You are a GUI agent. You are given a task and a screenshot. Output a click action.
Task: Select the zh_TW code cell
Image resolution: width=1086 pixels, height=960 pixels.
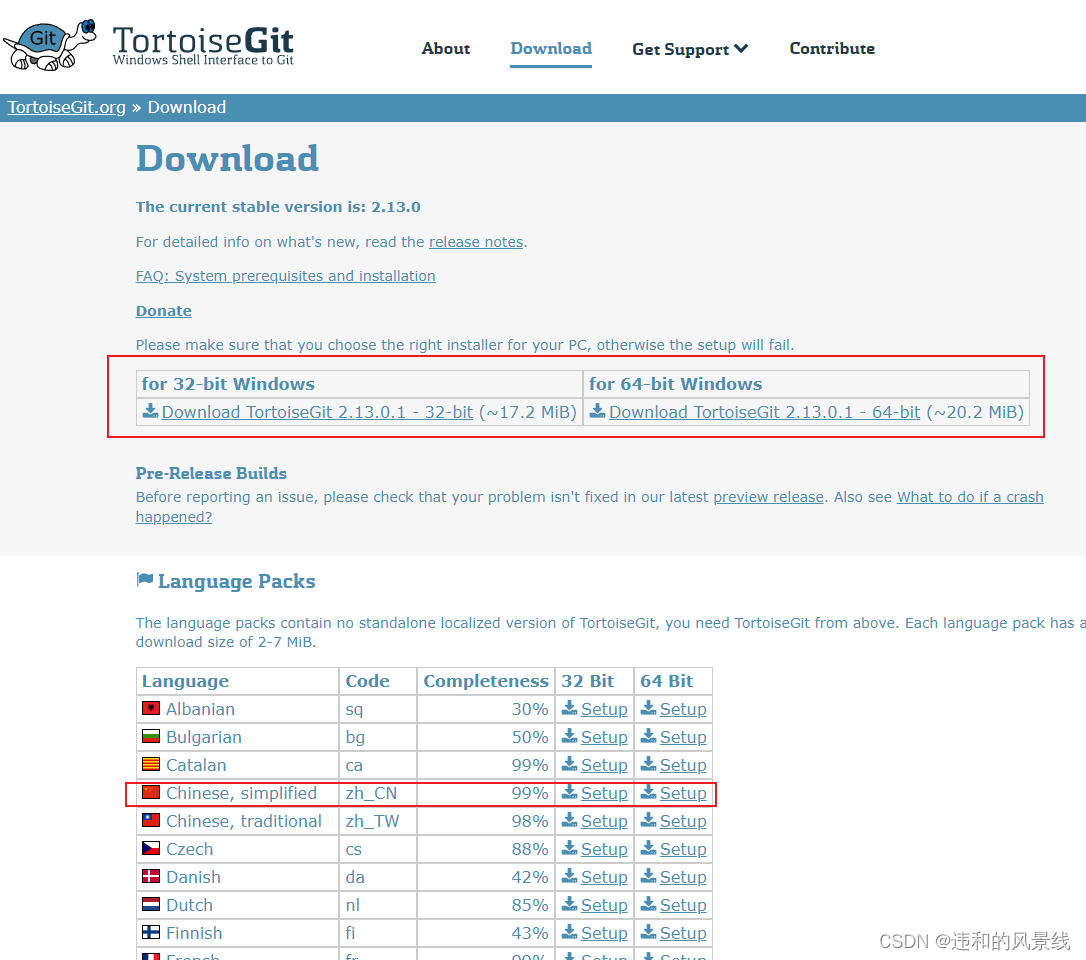pos(377,821)
